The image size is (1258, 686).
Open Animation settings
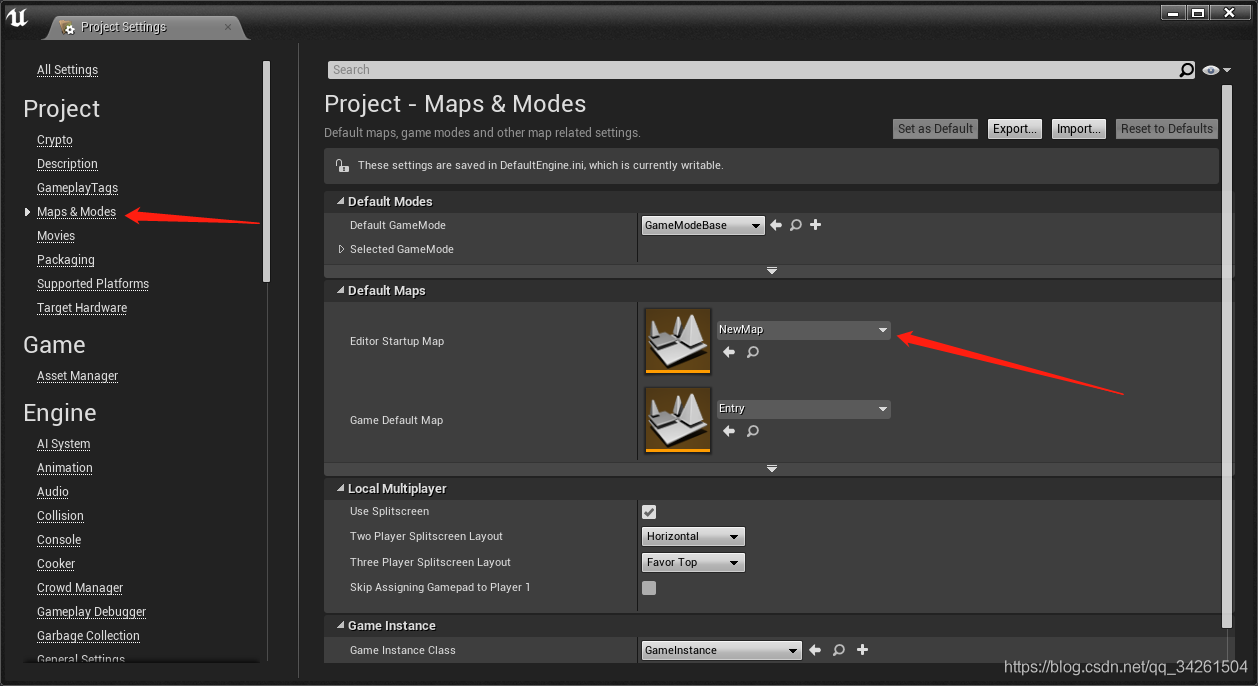pyautogui.click(x=65, y=468)
